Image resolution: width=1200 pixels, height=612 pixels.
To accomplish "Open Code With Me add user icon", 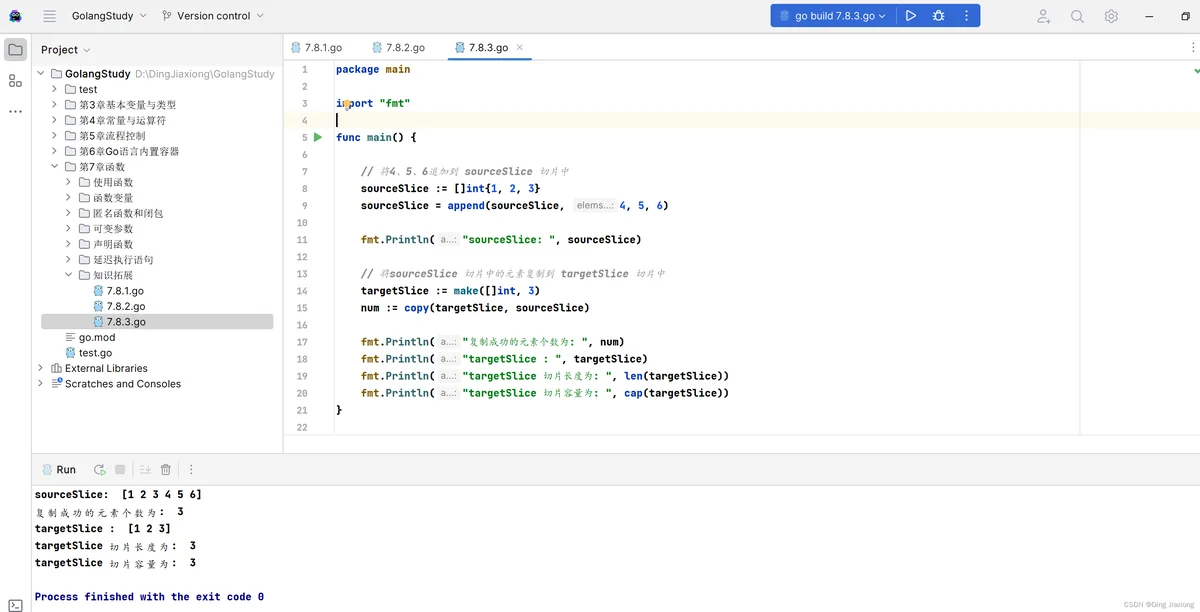I will 1044,16.
